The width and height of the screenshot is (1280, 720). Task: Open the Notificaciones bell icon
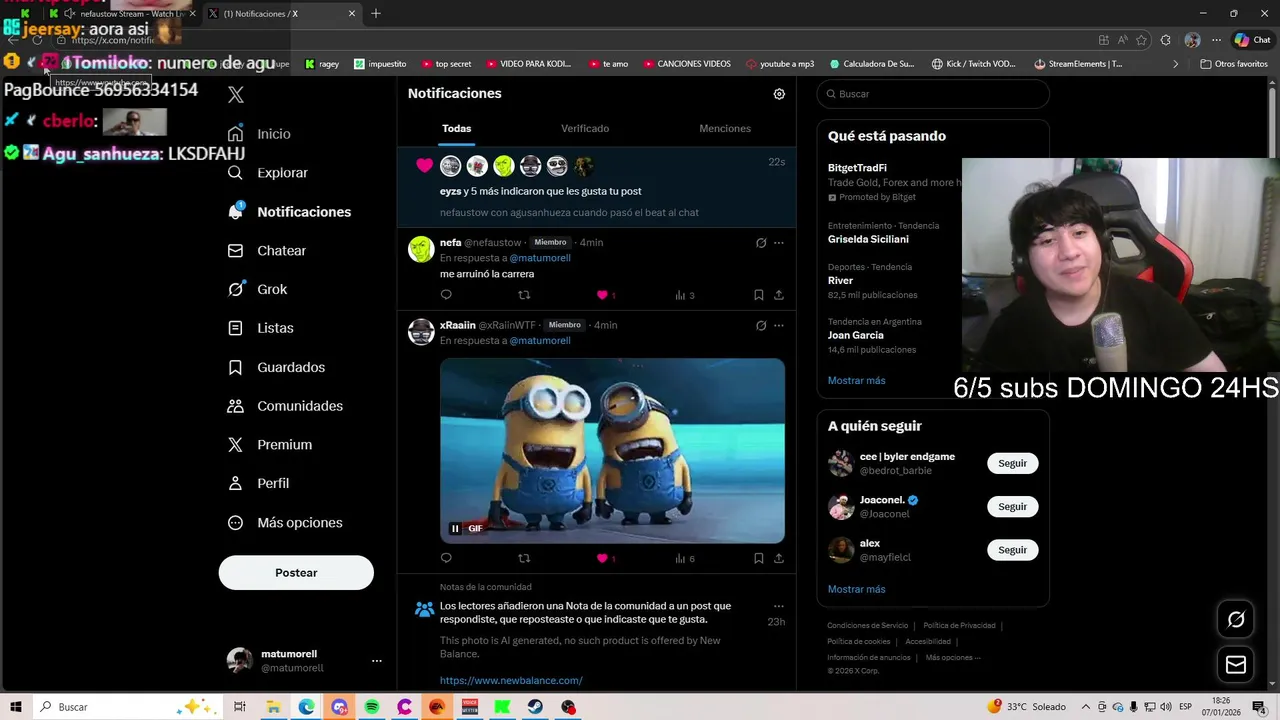[235, 211]
